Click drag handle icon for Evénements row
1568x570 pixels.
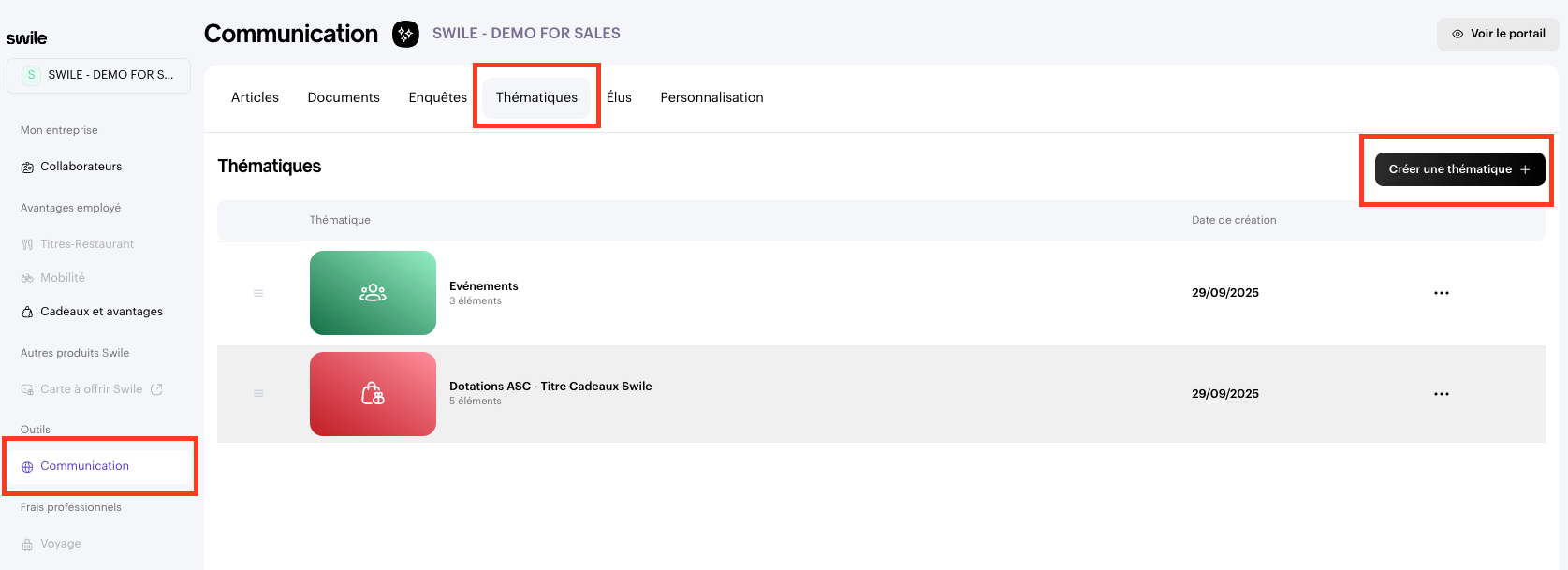[x=258, y=293]
